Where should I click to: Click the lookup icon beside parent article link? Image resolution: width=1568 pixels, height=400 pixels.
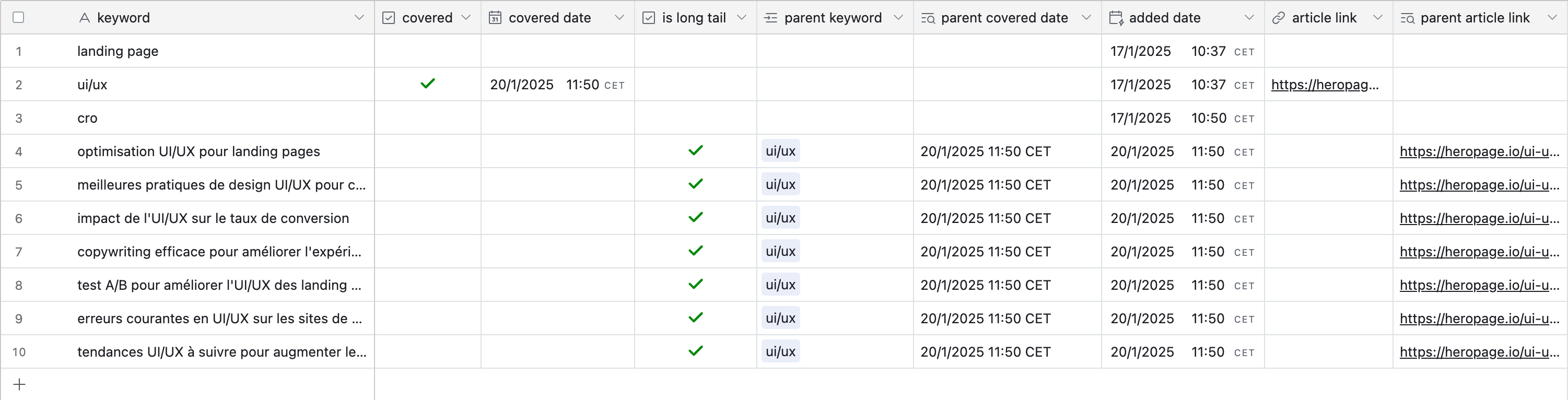[1407, 18]
